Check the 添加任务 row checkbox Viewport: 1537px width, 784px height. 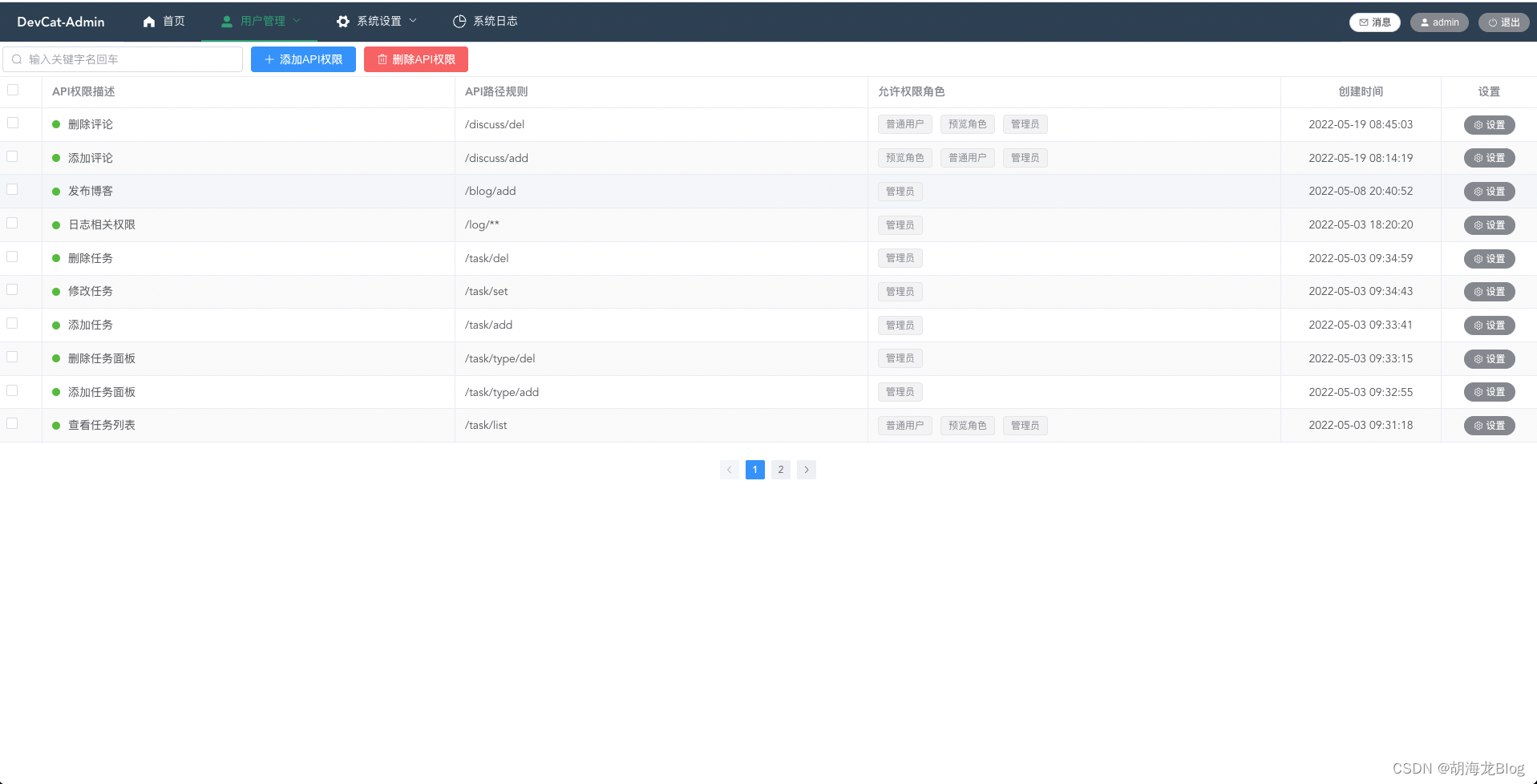click(13, 323)
